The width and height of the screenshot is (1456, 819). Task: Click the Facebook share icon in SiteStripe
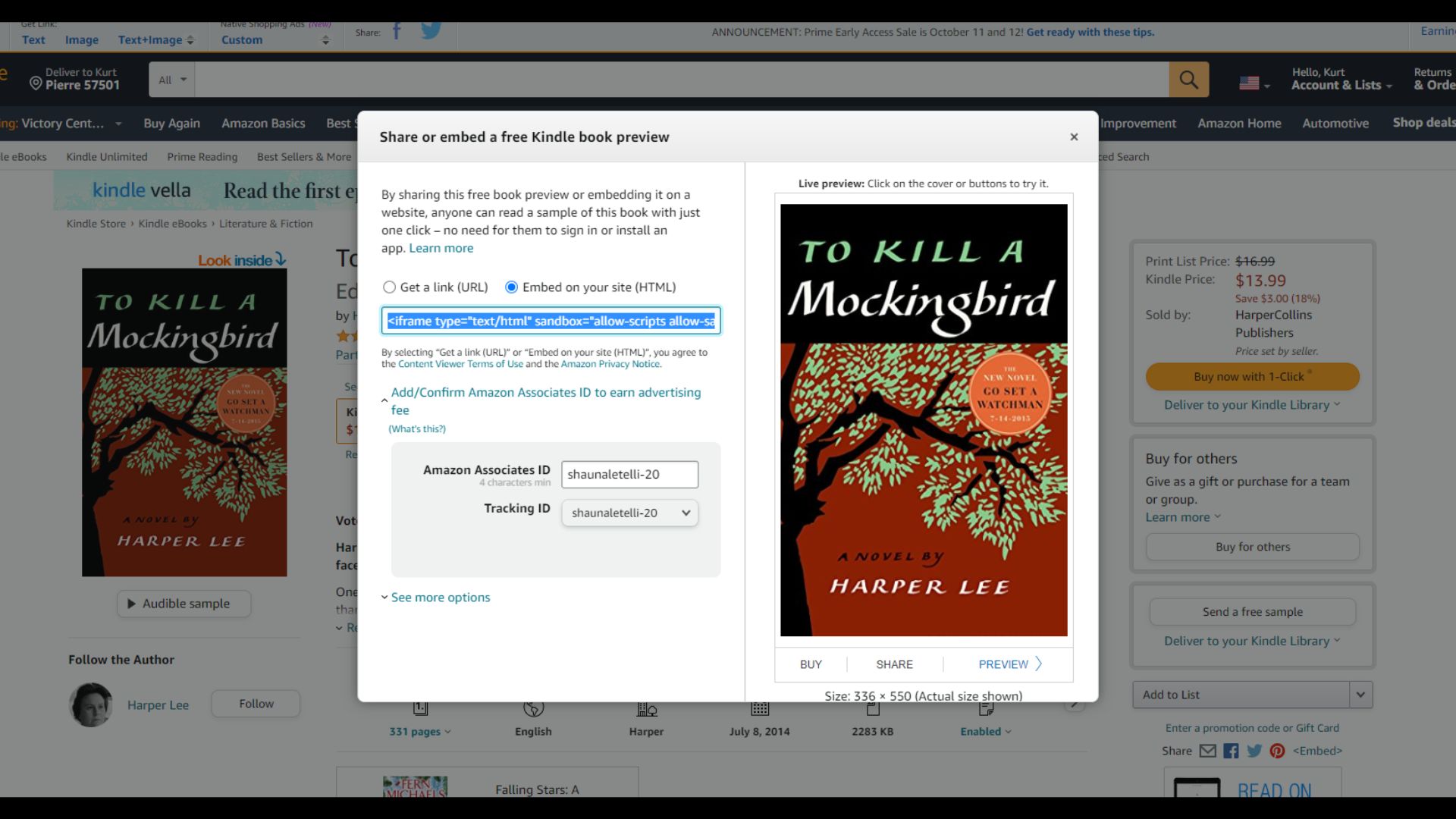(397, 31)
